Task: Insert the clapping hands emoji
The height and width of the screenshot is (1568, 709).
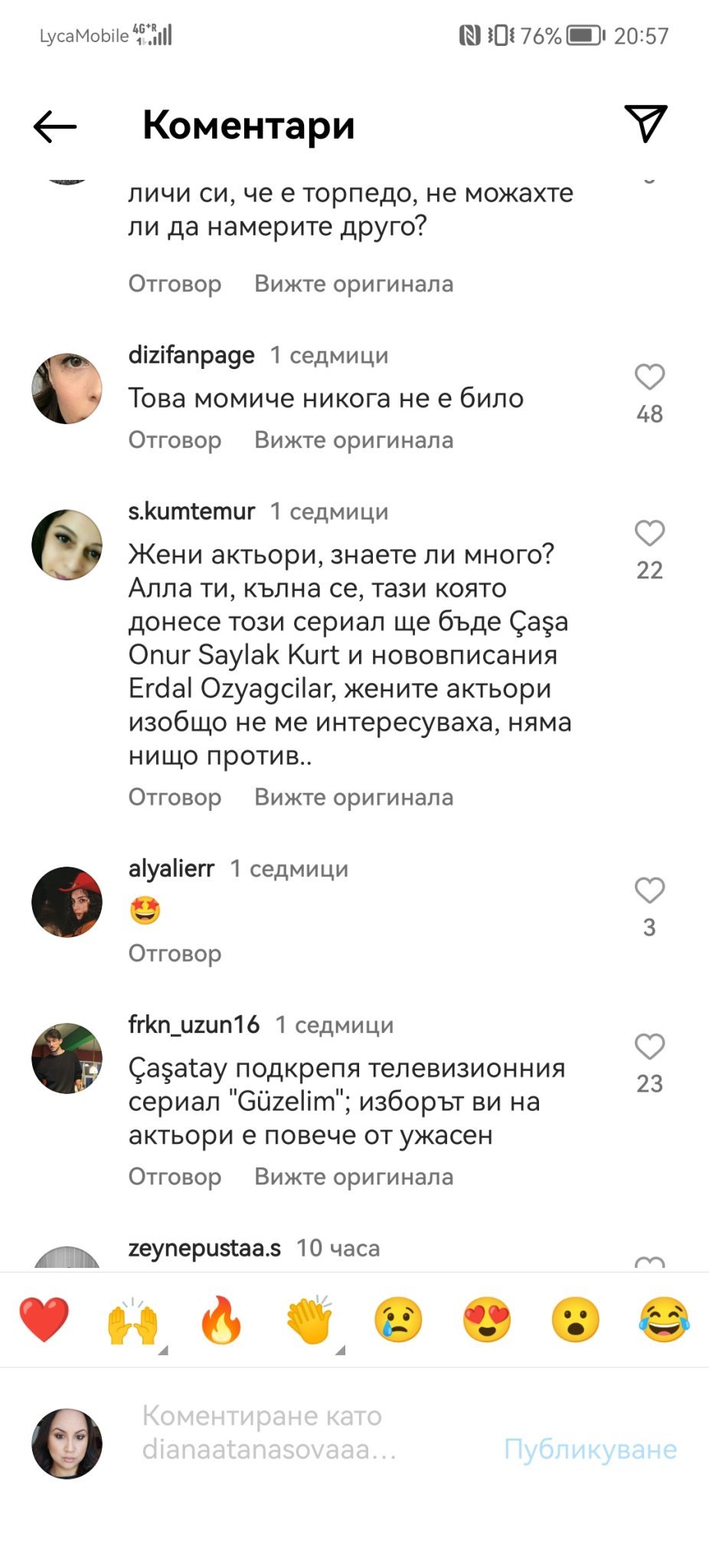Action: 309,1319
